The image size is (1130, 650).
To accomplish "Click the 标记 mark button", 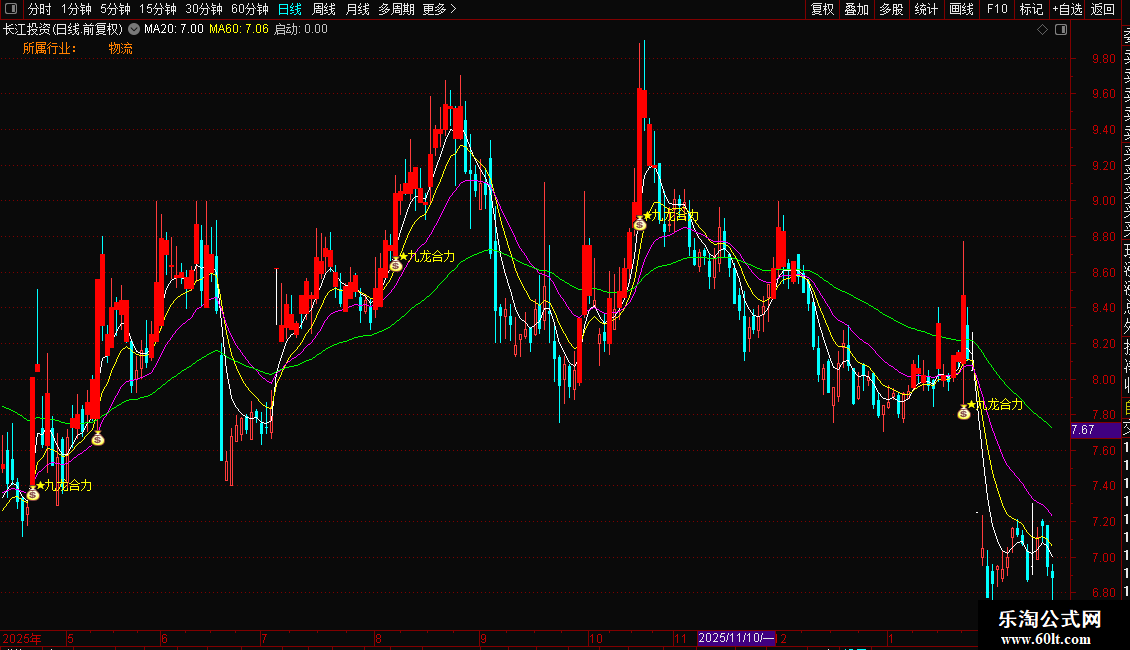I will tap(1031, 9).
